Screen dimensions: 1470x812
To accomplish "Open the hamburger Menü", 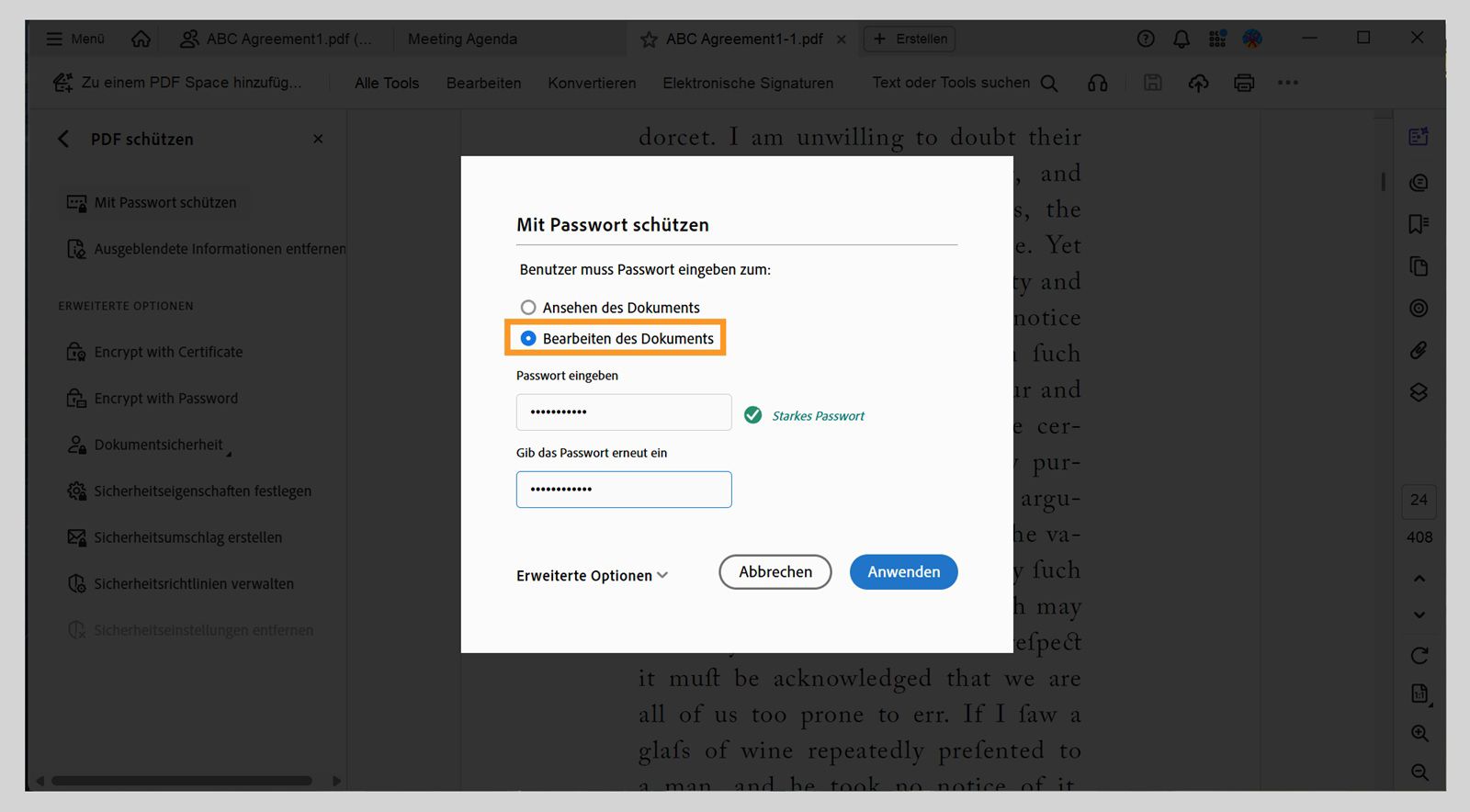I will click(75, 39).
